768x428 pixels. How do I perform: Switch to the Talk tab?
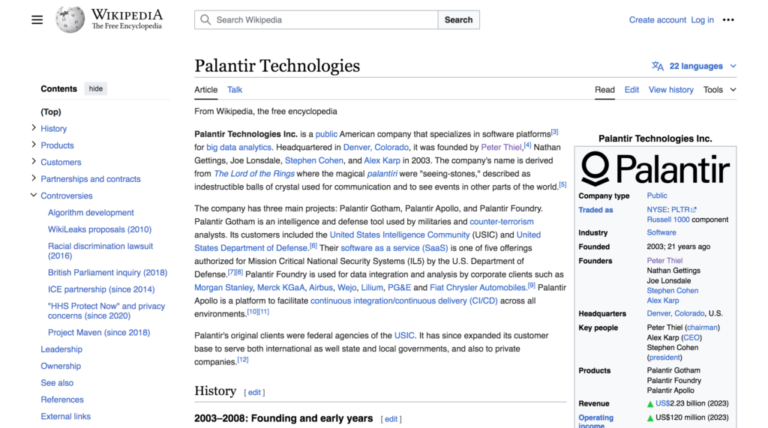235,90
